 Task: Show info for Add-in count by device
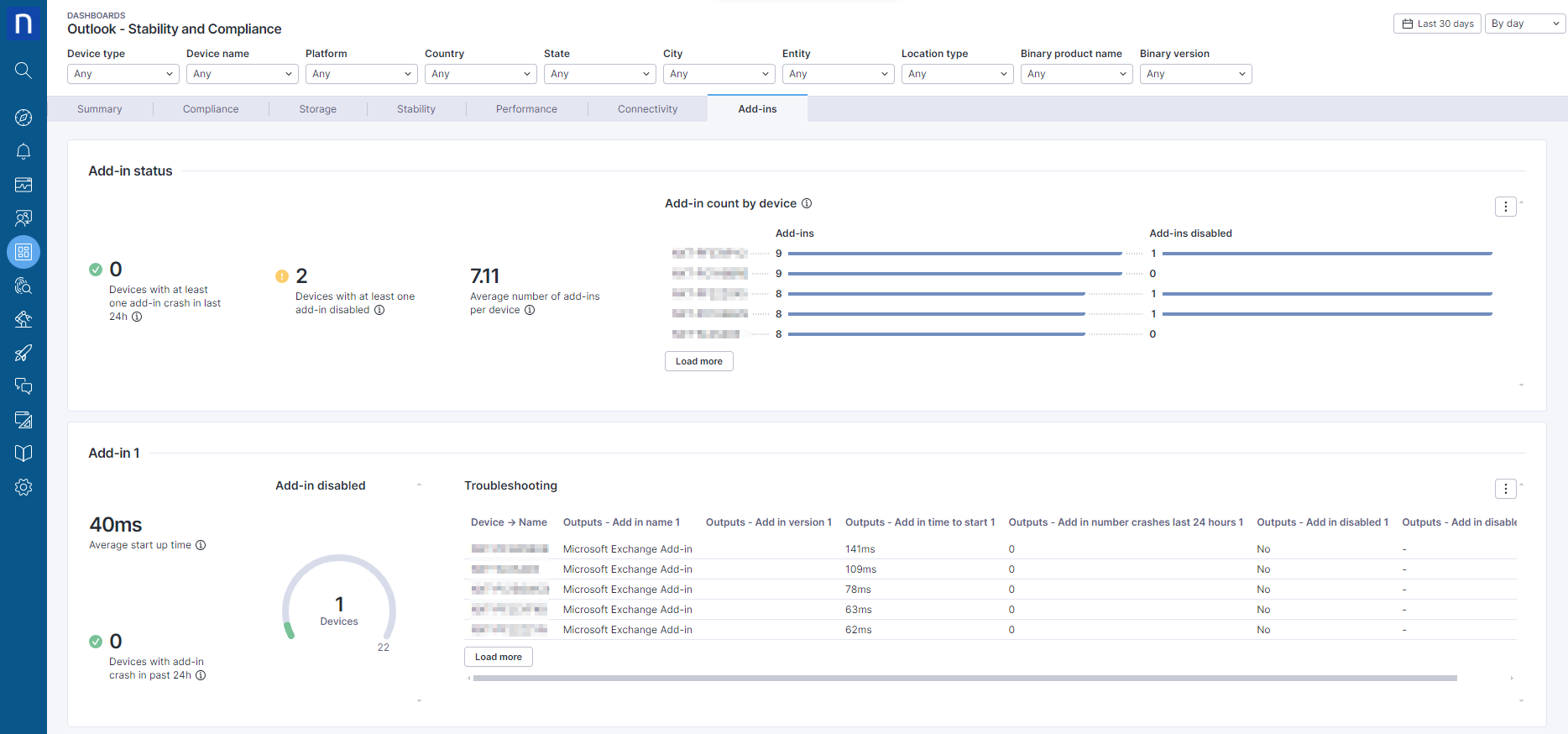[807, 203]
